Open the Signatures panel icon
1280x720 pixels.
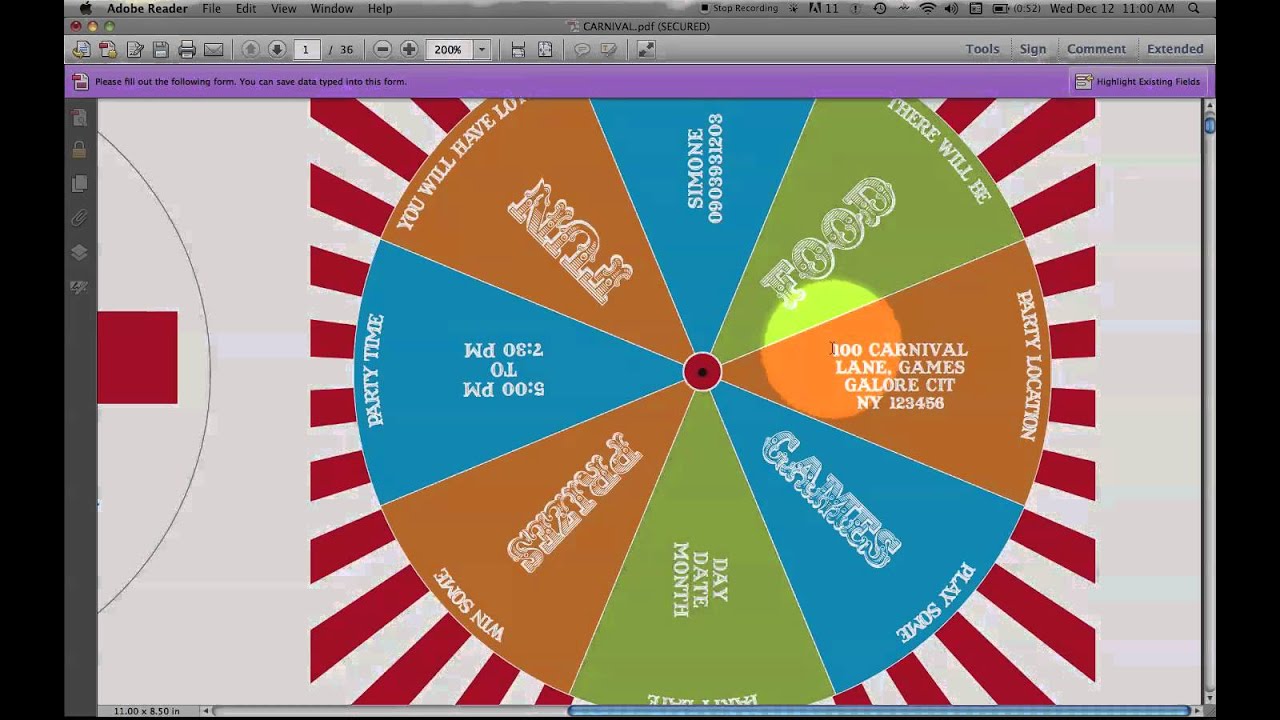tap(79, 286)
